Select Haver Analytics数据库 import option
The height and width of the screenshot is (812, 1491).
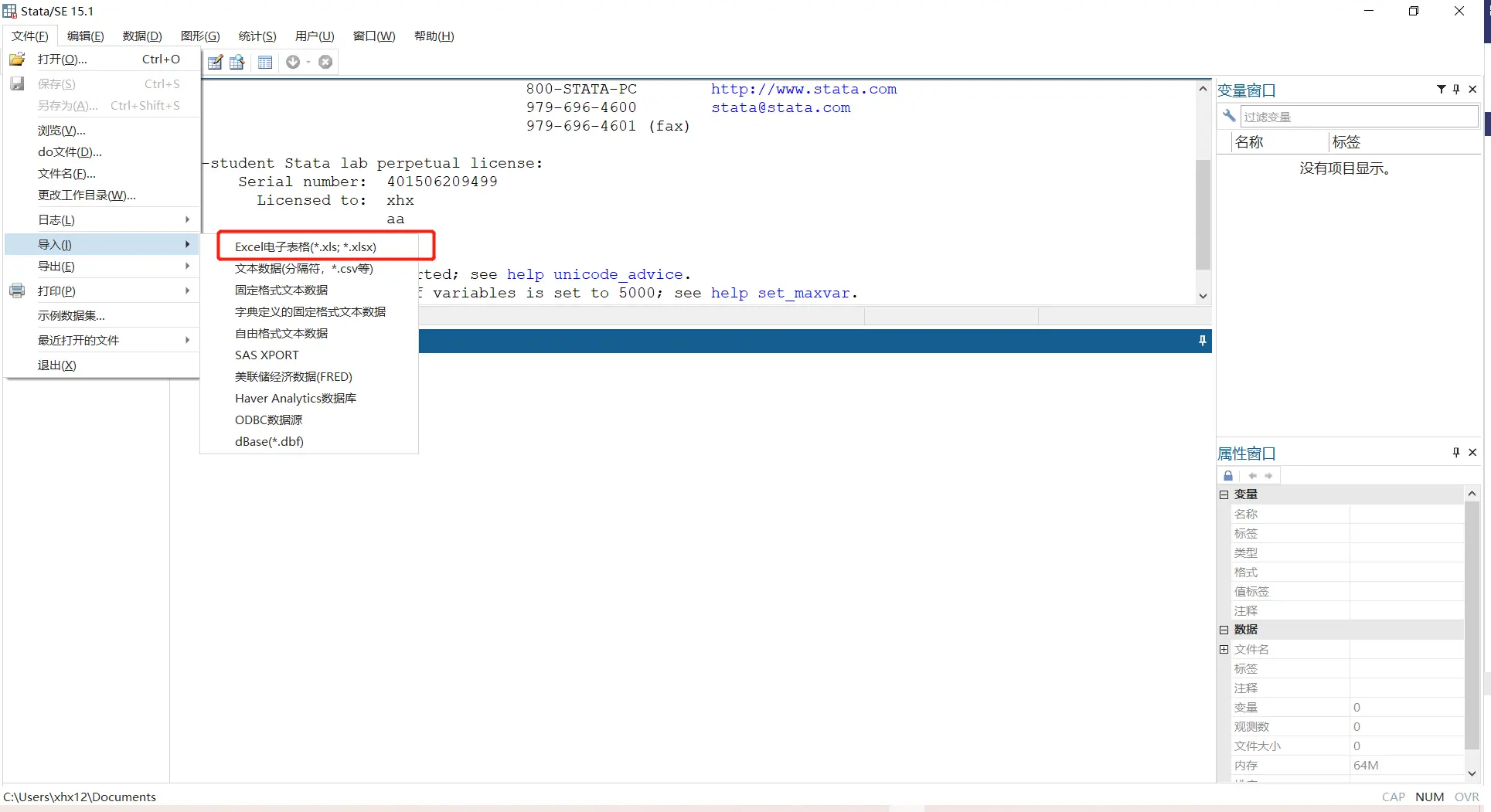click(x=309, y=399)
